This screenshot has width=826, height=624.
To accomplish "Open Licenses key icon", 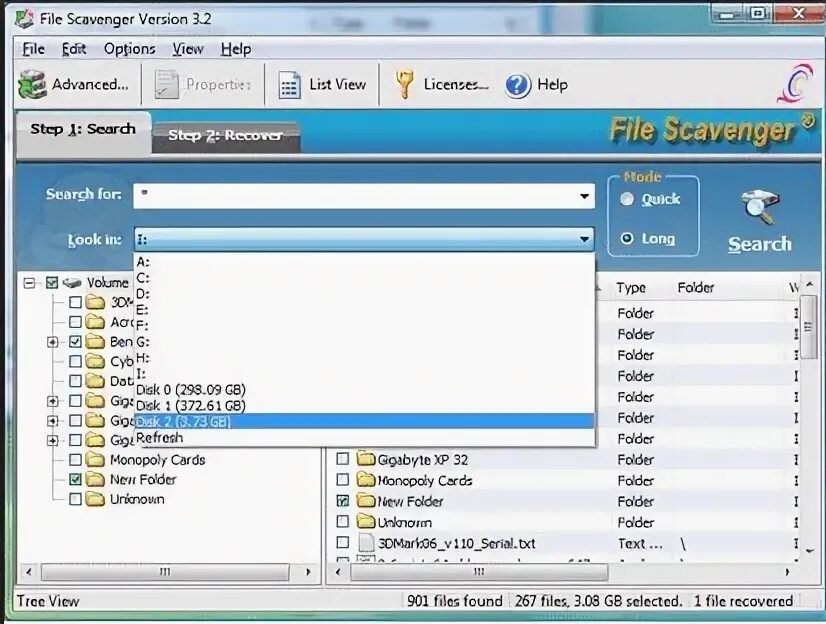I will point(405,85).
